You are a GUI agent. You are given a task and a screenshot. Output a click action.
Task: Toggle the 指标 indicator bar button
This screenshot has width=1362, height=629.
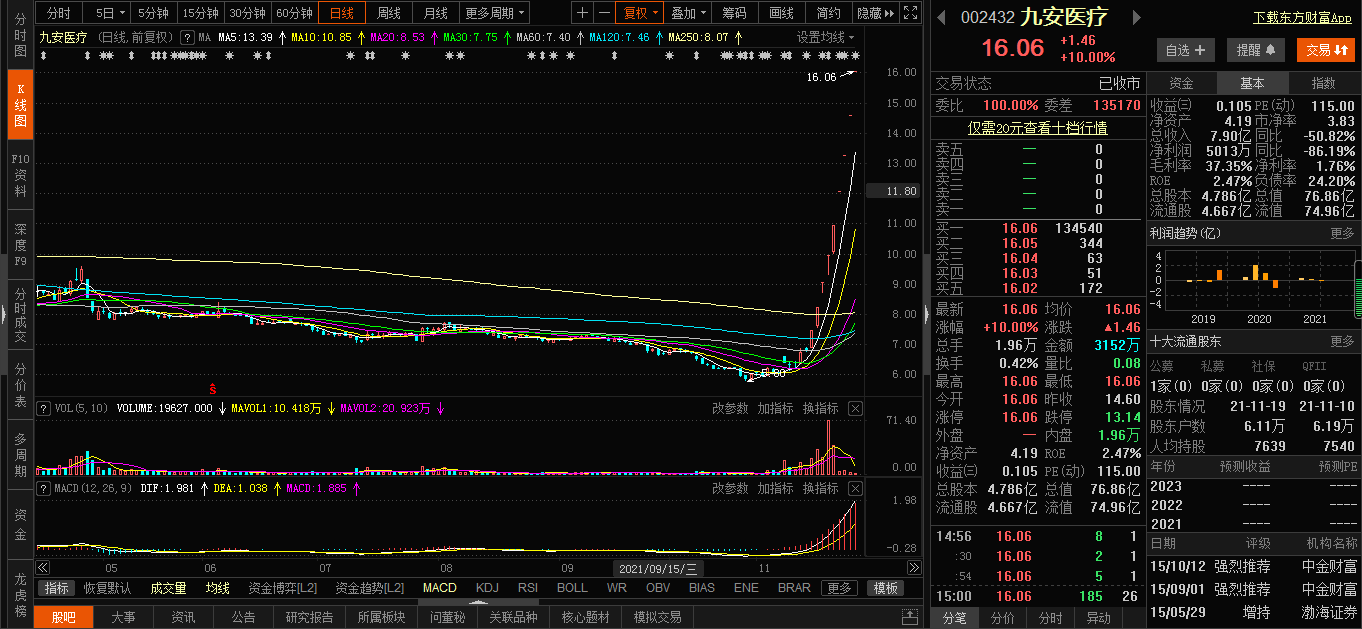pyautogui.click(x=57, y=588)
